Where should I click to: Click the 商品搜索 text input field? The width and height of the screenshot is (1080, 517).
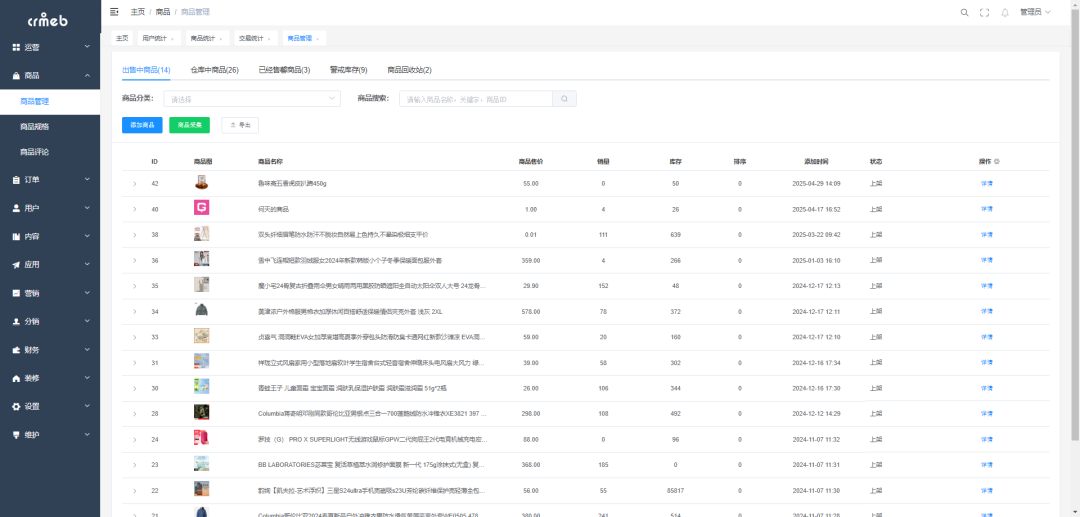pos(476,99)
